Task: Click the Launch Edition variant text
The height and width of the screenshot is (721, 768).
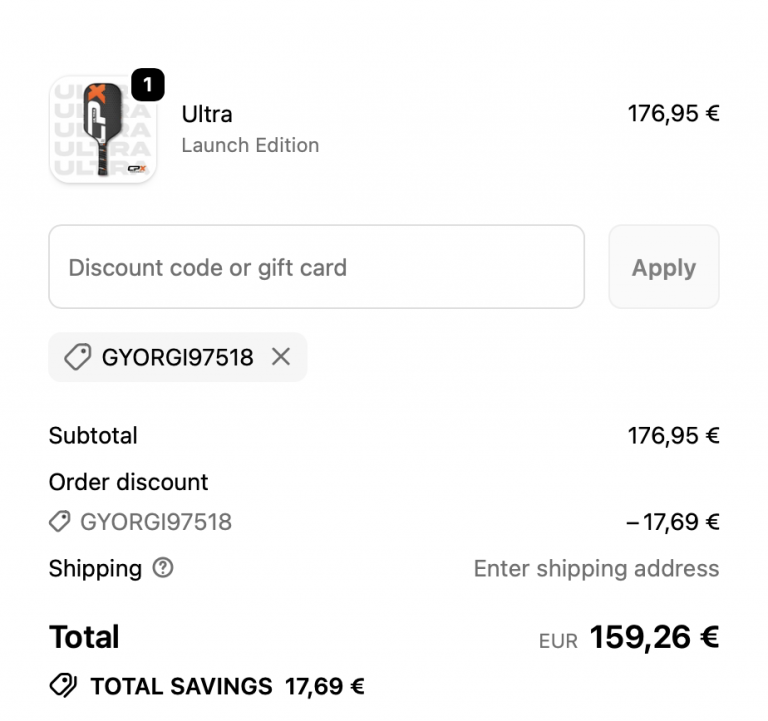Action: [x=250, y=145]
